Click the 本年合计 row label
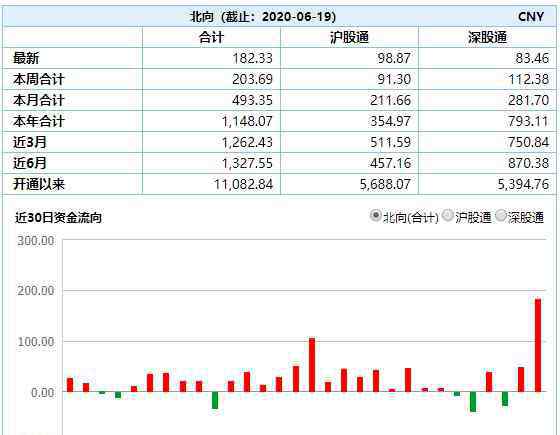This screenshot has width=560, height=435. [39, 121]
